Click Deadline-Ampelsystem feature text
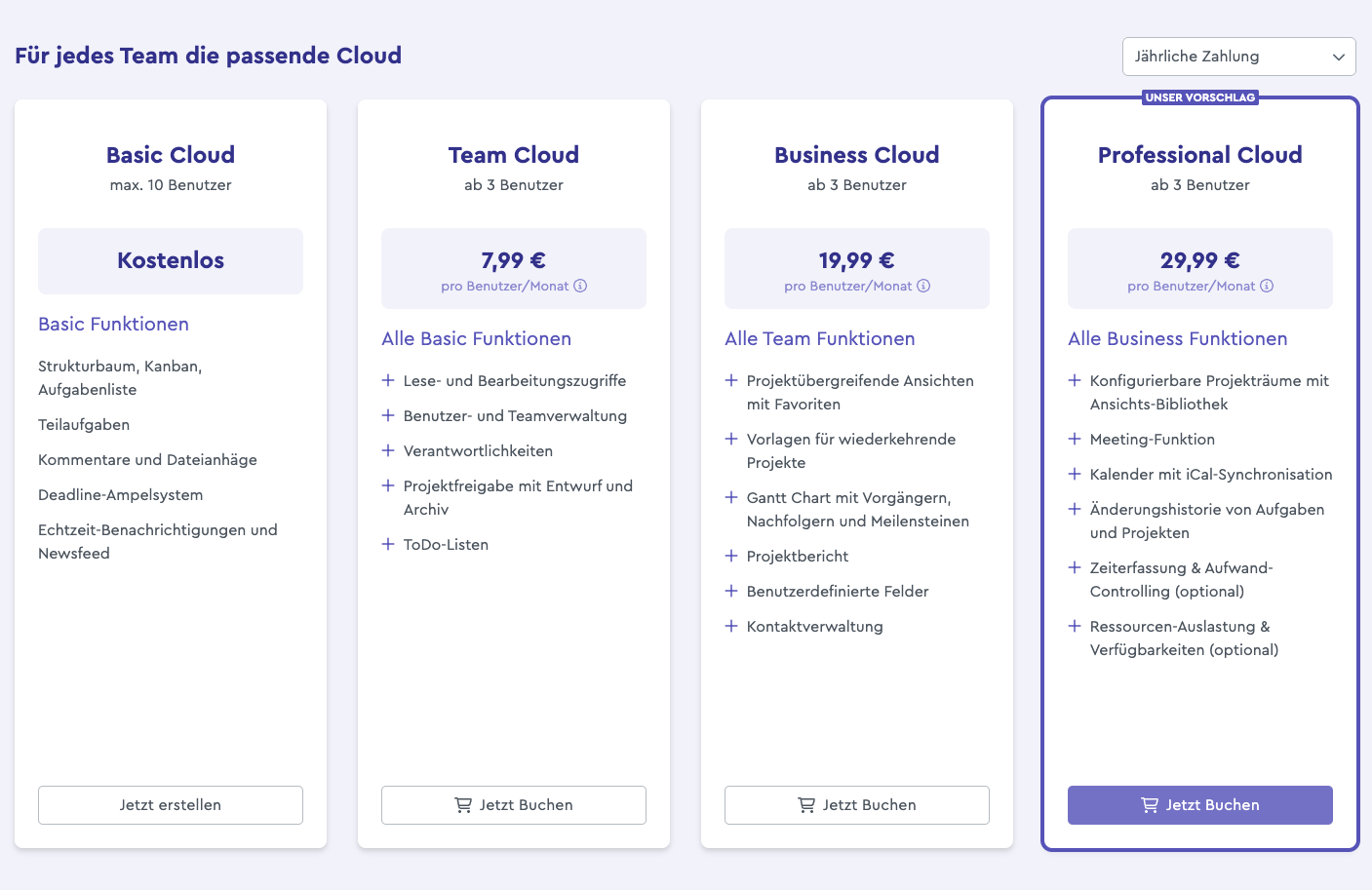 (x=121, y=495)
